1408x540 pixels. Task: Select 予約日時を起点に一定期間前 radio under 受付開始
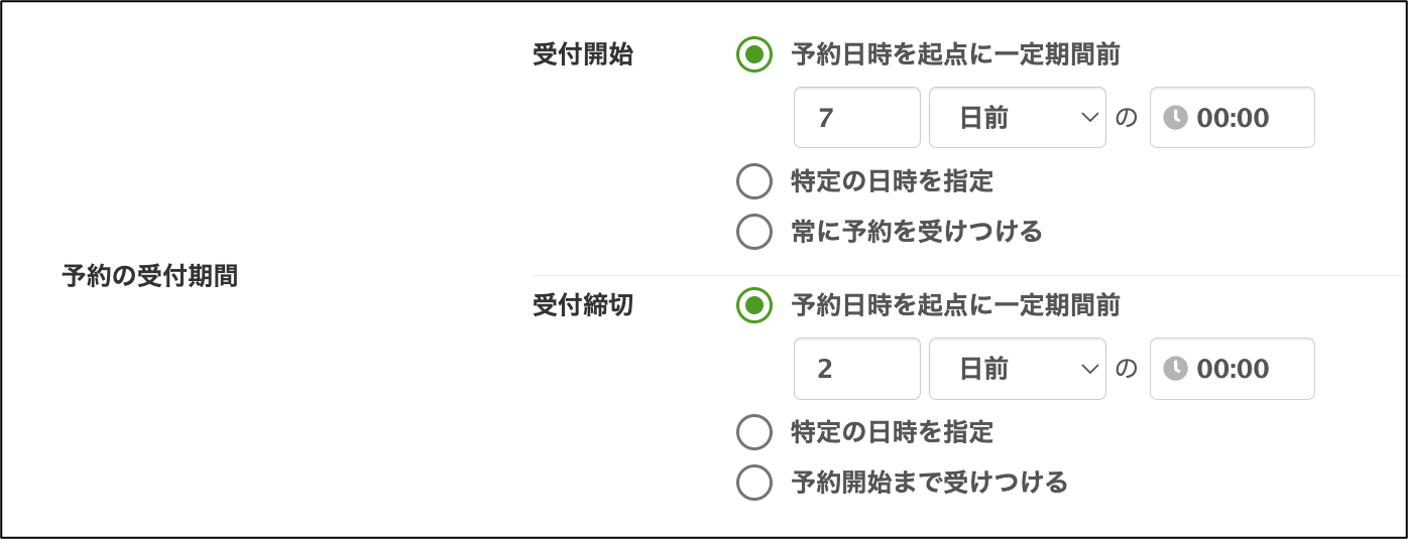click(754, 55)
